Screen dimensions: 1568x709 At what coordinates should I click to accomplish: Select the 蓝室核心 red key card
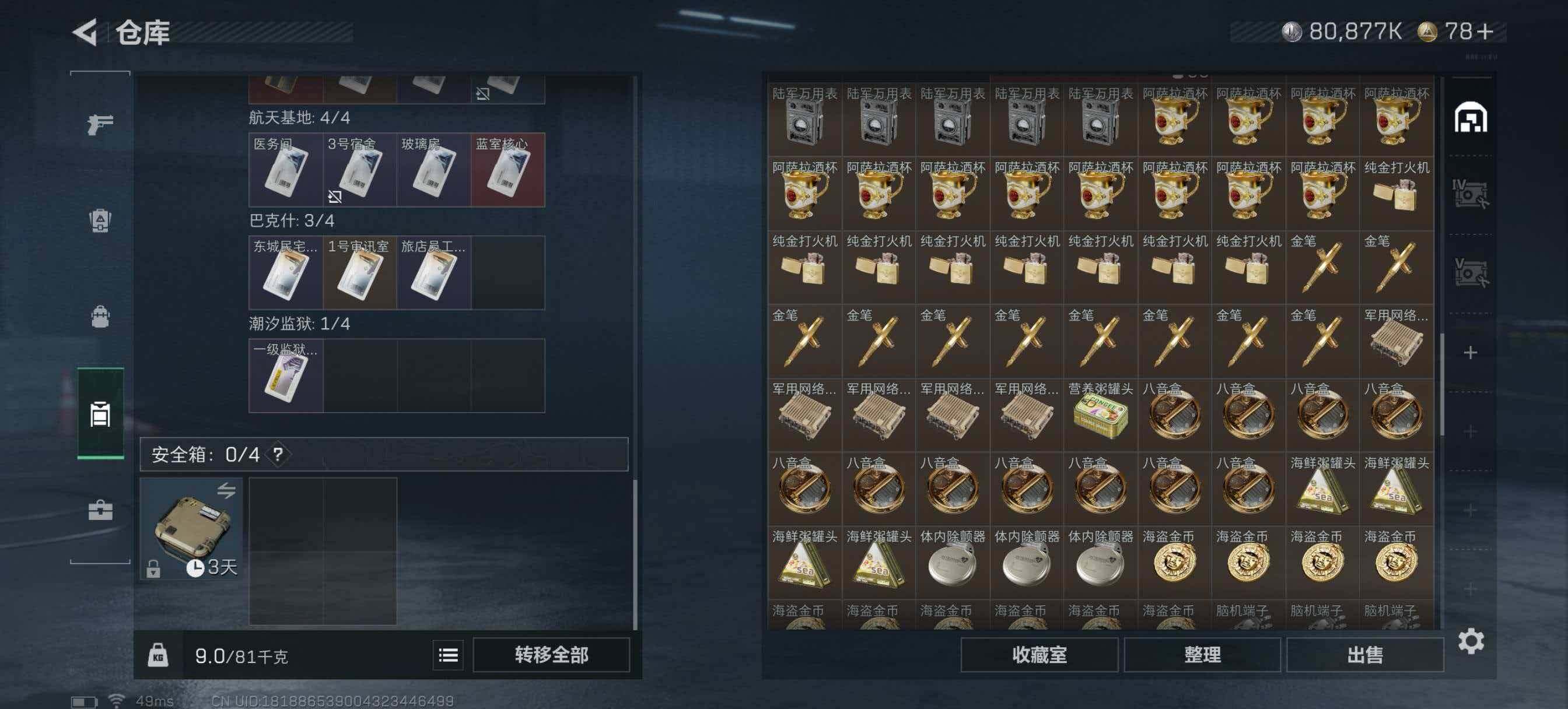click(x=508, y=170)
